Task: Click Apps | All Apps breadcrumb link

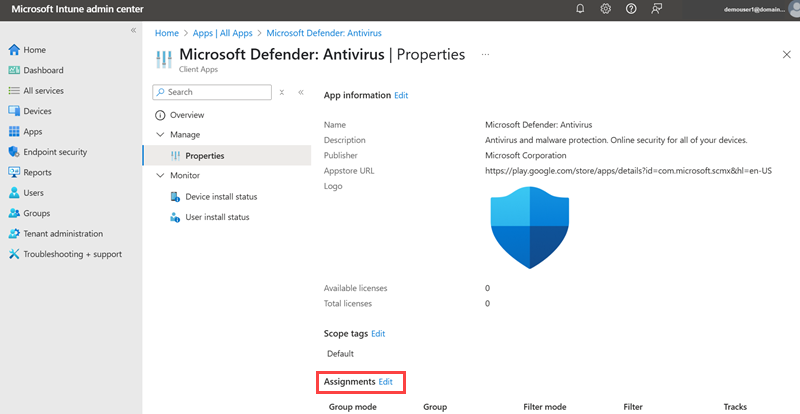Action: 222,33
